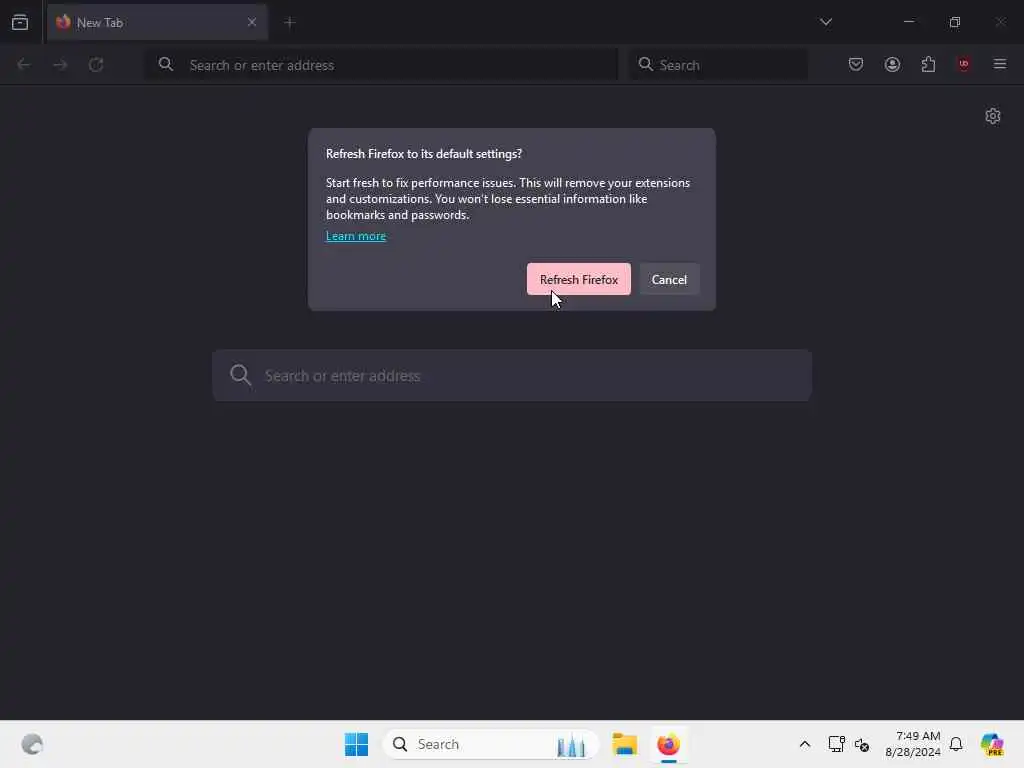Focus the page's central search field
The width and height of the screenshot is (1024, 768).
[x=512, y=376]
